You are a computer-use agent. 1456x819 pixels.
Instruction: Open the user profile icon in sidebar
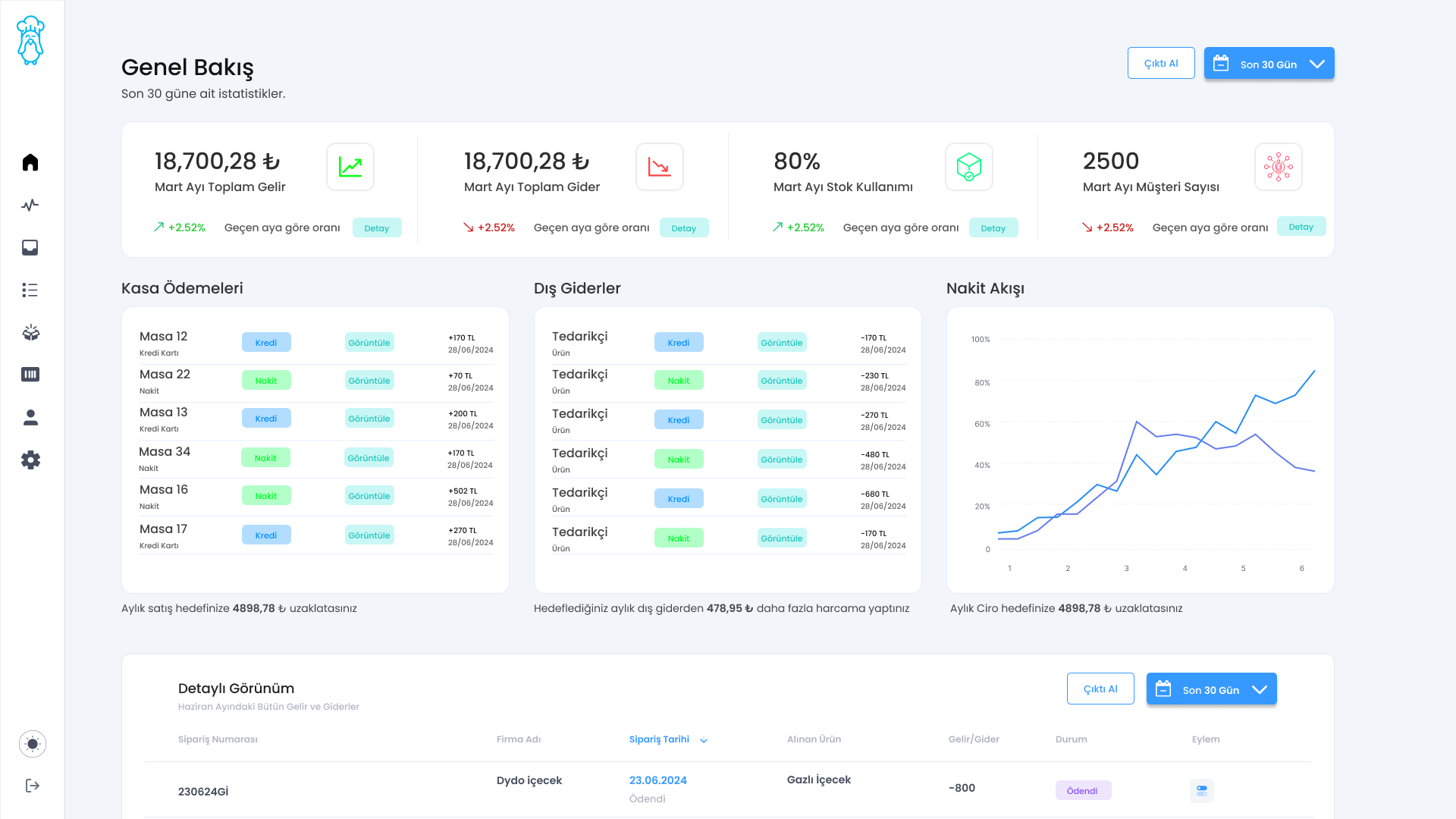(x=30, y=417)
